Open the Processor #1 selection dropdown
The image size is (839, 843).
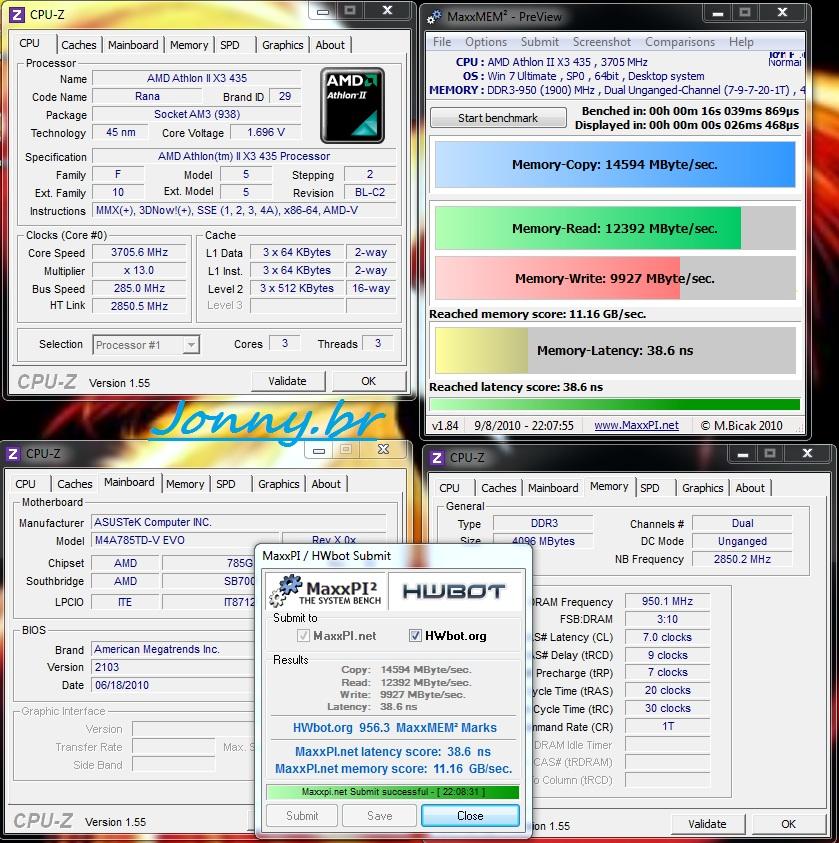click(x=146, y=345)
